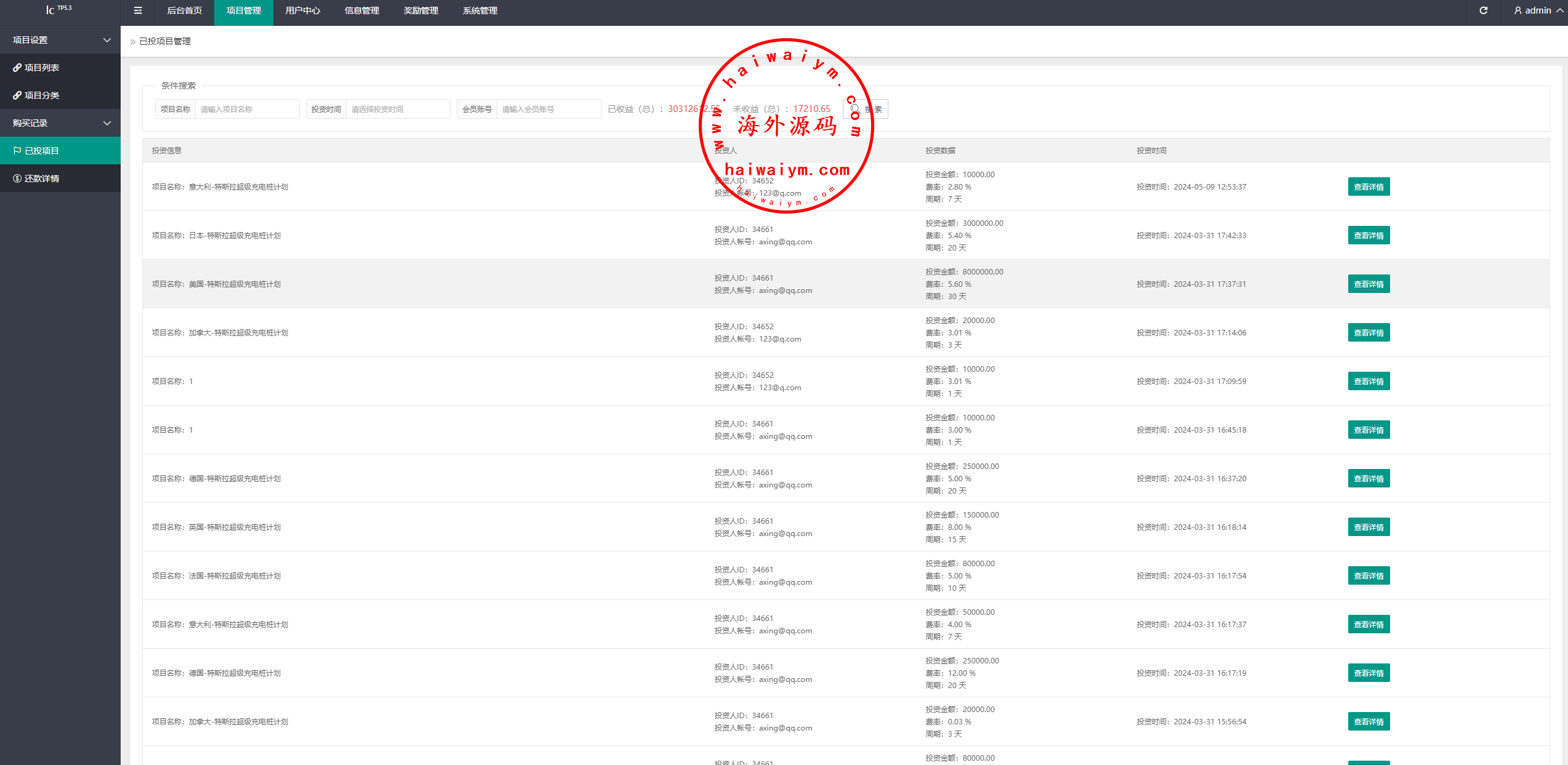The height and width of the screenshot is (765, 1568).
Task: Click 查看详情 for 2024-05-09 investment
Action: point(1368,187)
